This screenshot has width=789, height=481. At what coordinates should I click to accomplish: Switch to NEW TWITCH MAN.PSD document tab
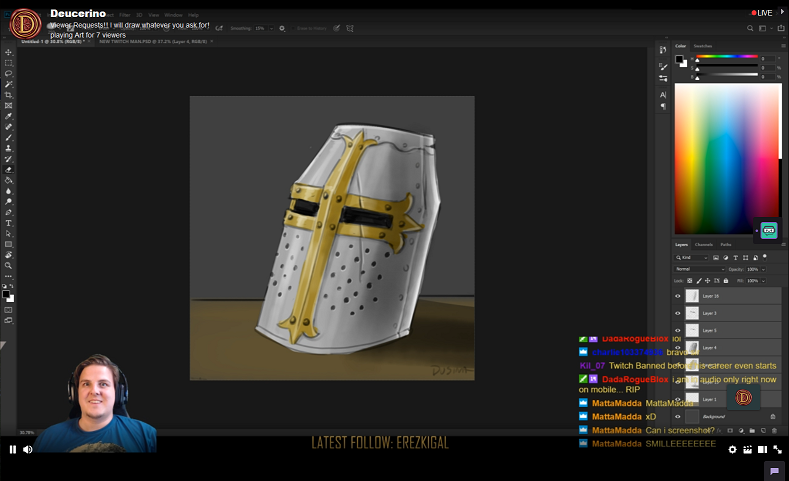click(153, 41)
